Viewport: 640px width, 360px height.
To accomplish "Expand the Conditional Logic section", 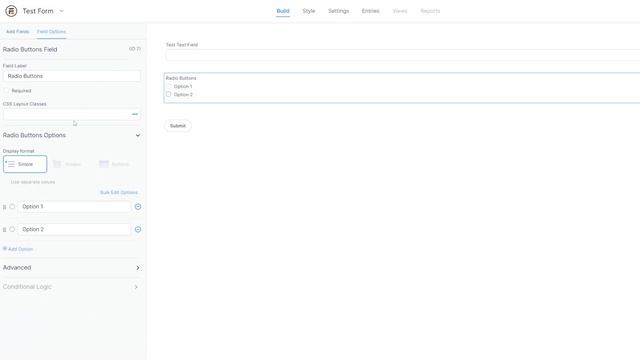I will click(72, 287).
